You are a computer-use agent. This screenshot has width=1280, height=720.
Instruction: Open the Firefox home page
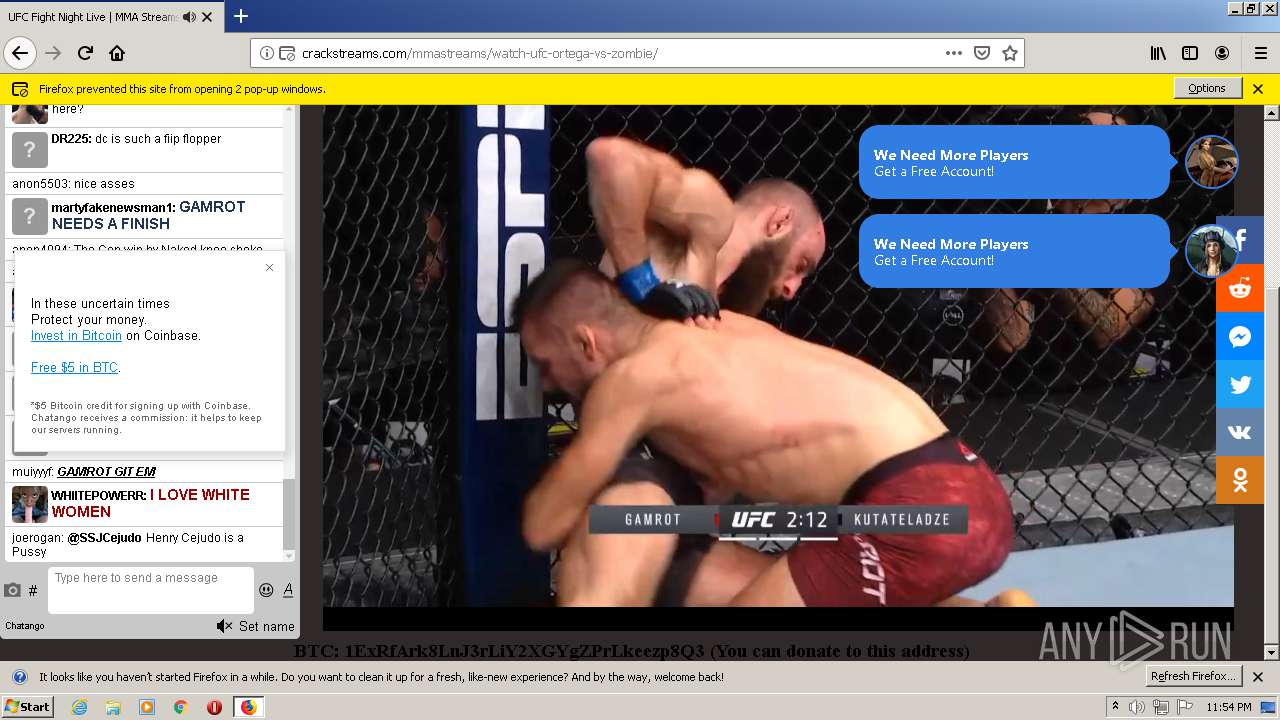coord(117,53)
